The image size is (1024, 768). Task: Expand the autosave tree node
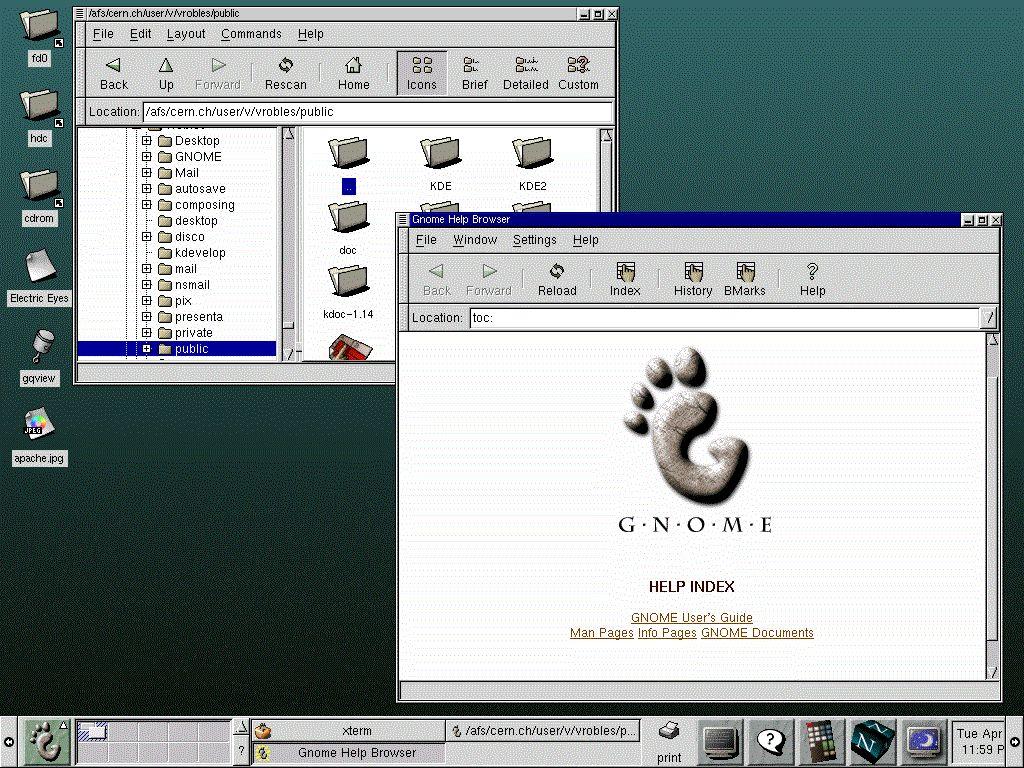(146, 189)
